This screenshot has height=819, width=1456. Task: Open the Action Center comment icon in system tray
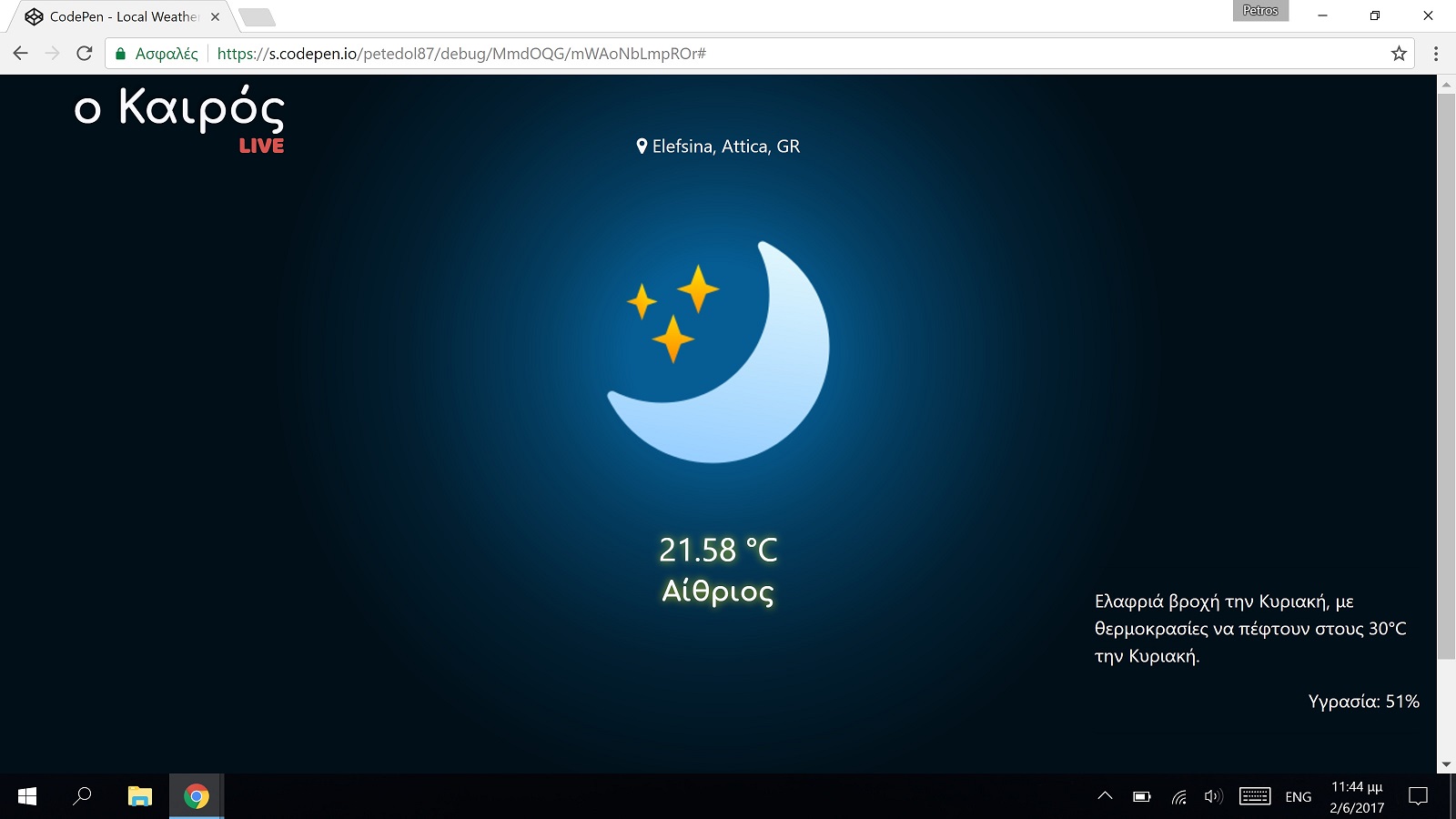pos(1419,796)
